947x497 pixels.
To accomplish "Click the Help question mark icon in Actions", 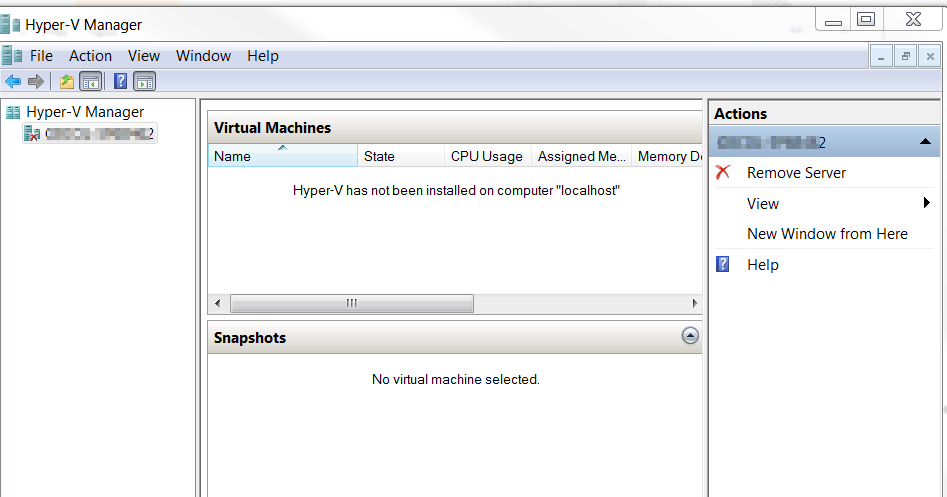I will point(722,264).
